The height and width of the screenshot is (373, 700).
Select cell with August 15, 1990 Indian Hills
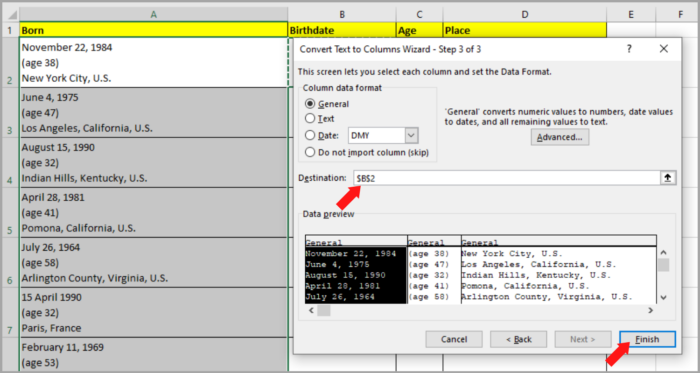153,162
